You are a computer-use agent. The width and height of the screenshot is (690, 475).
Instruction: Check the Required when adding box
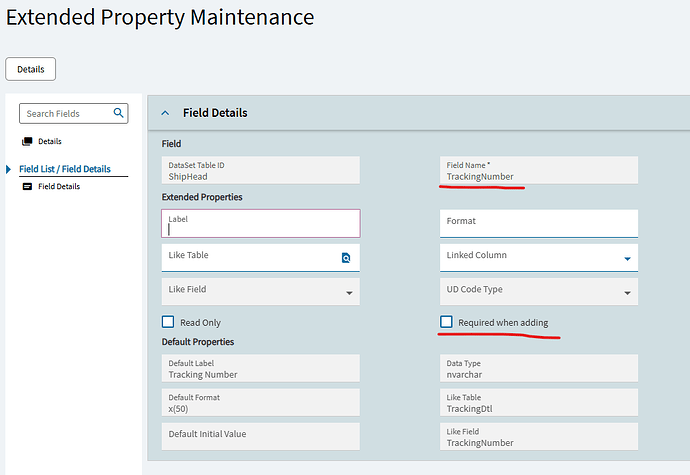(x=446, y=322)
